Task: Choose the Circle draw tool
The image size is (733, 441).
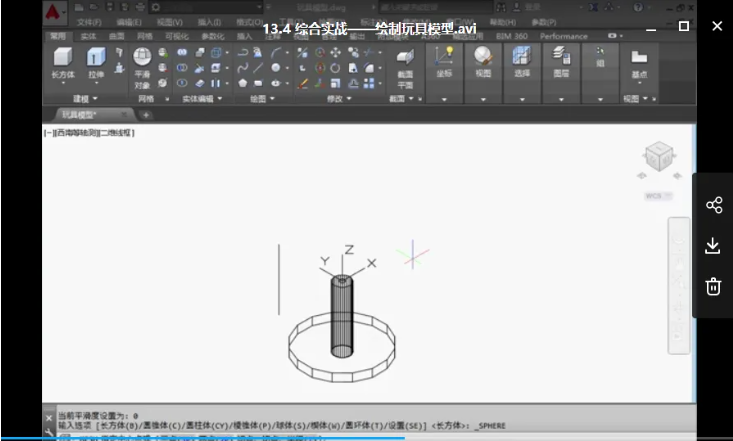Action: (x=276, y=68)
